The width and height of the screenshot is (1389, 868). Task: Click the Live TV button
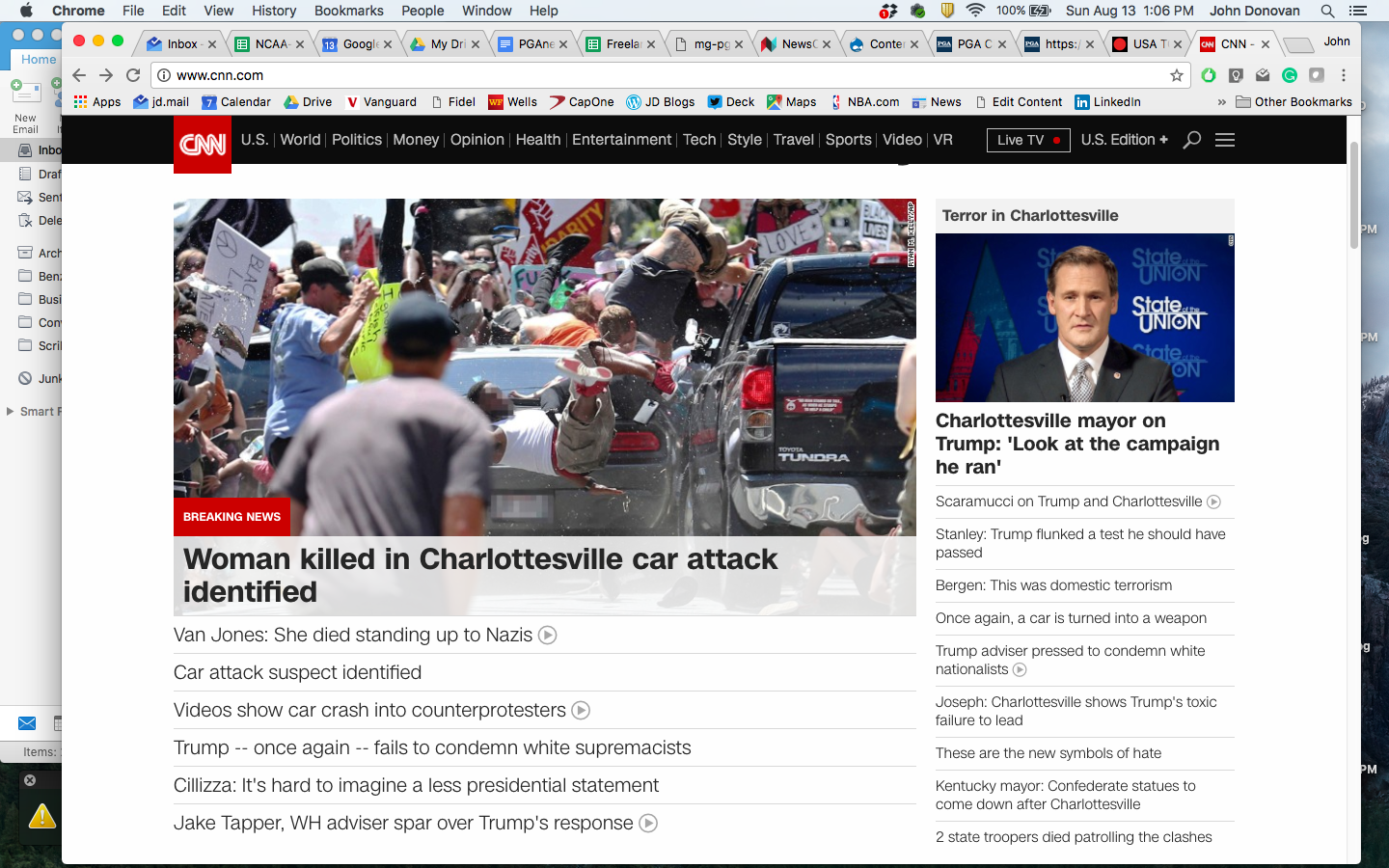[1028, 140]
